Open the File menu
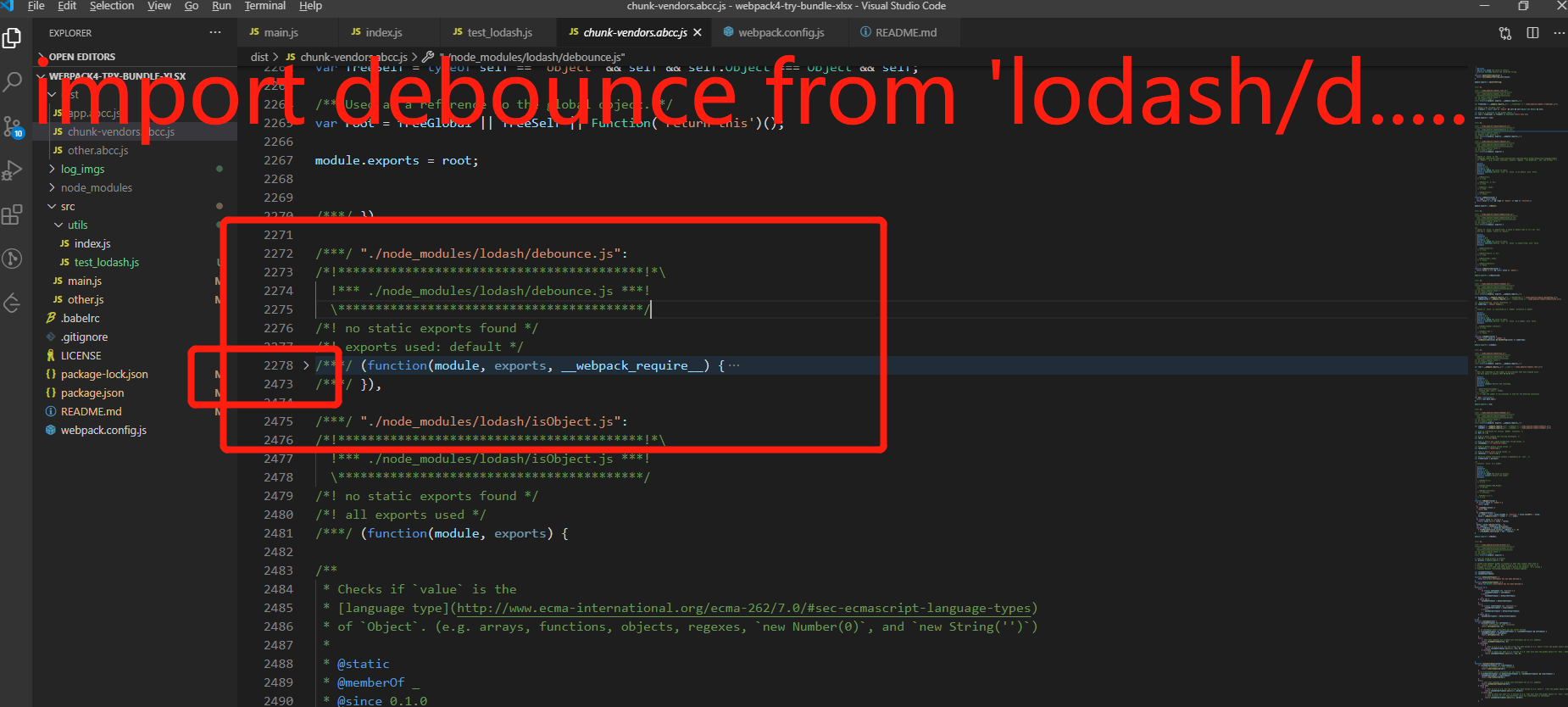1568x707 pixels. [36, 6]
